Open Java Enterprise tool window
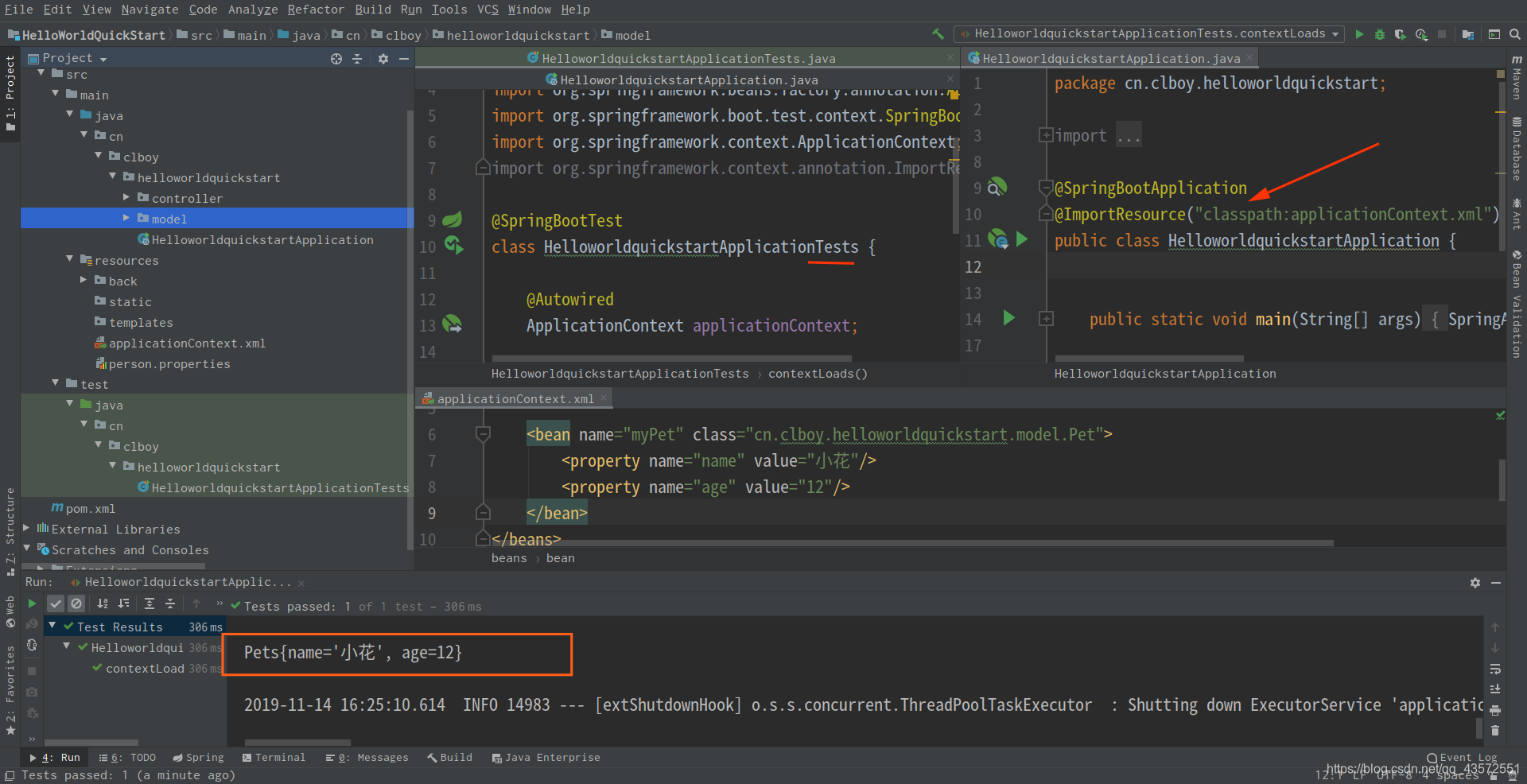Screen dimensions: 1527x784 (x=546, y=758)
